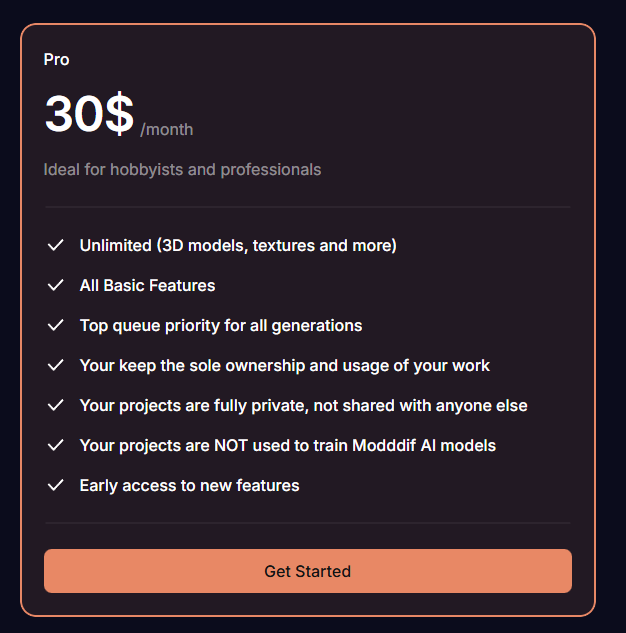626x633 pixels.
Task: Click the 30$ price text
Action: pyautogui.click(x=89, y=114)
